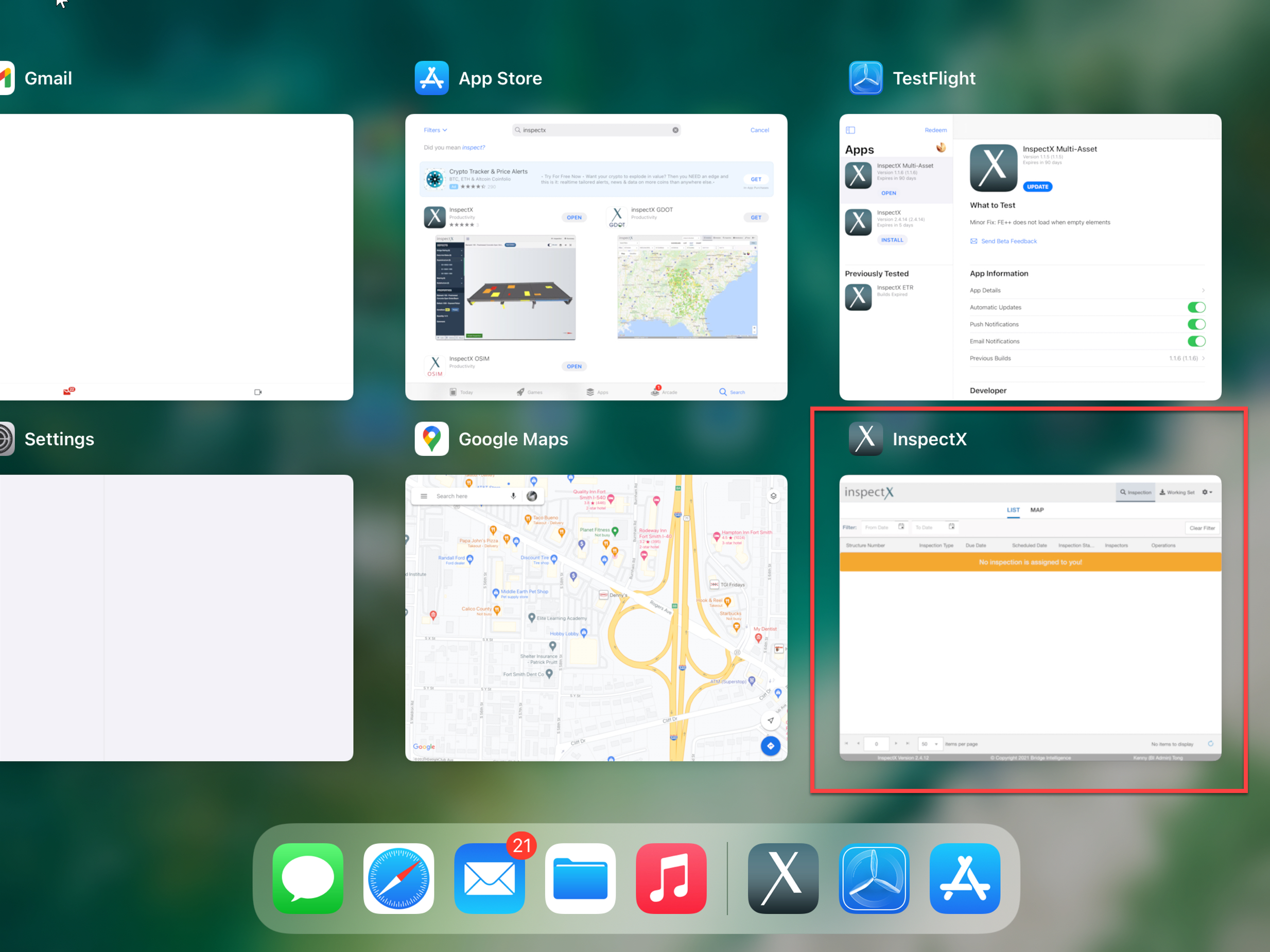Tap GET for Crypto Tracker ad
The height and width of the screenshot is (952, 1270).
click(x=756, y=179)
